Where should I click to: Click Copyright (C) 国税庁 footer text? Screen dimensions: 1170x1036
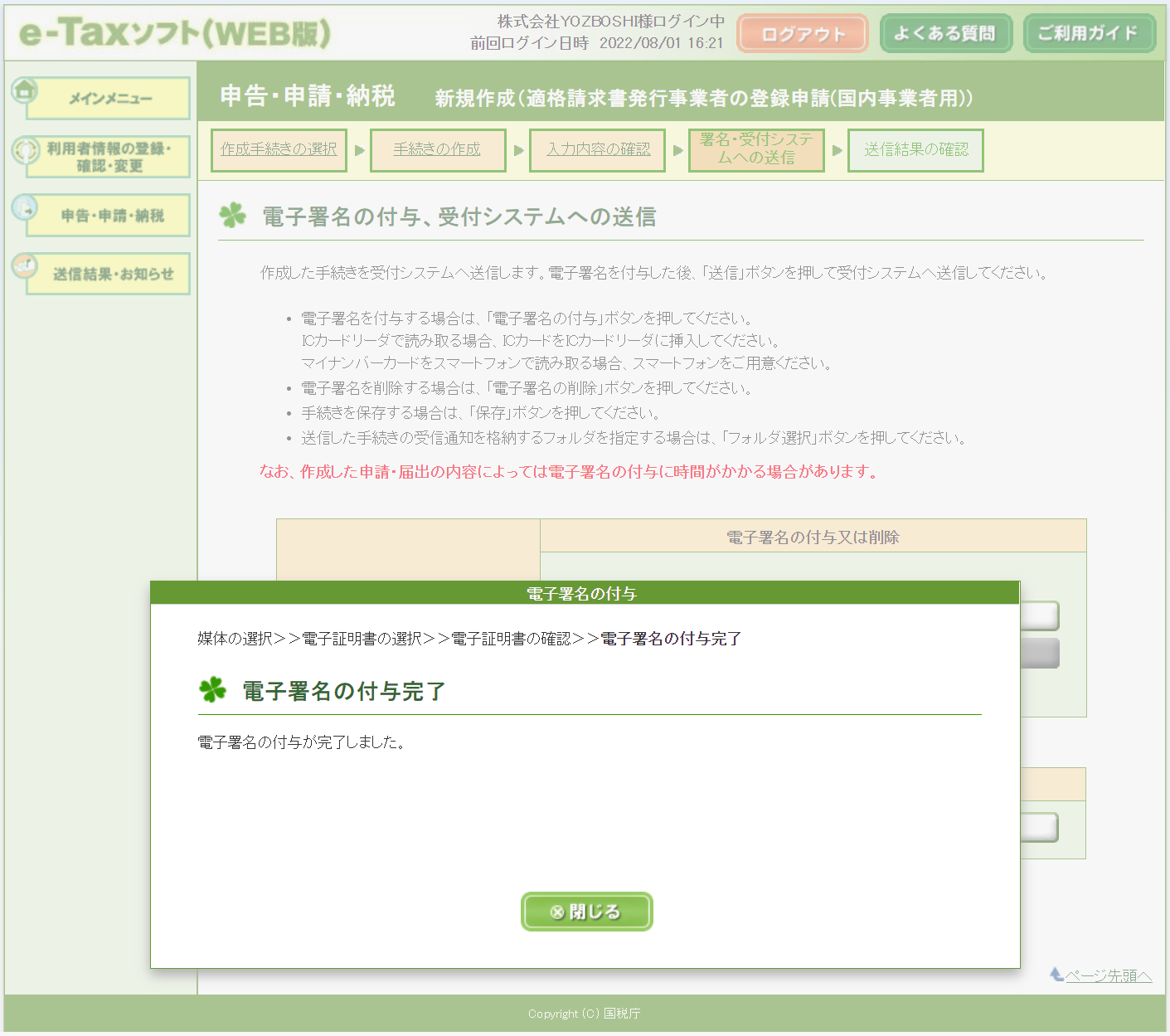[585, 1014]
